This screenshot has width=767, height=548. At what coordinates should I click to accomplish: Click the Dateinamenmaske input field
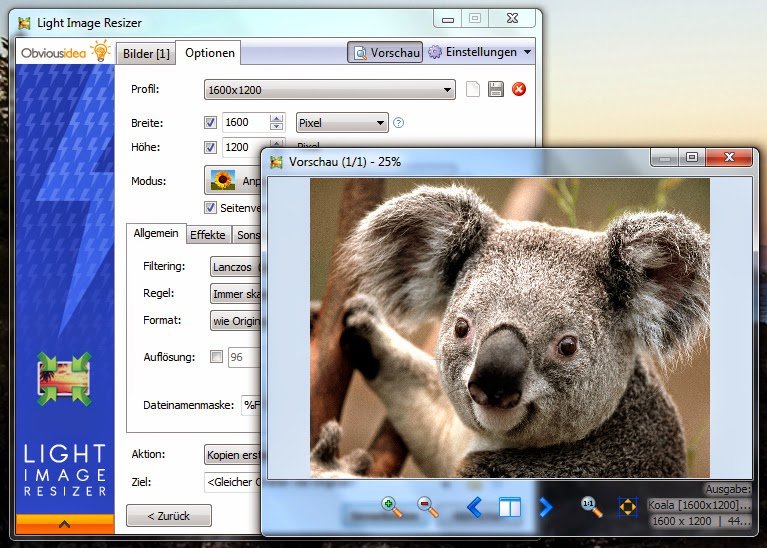point(252,405)
